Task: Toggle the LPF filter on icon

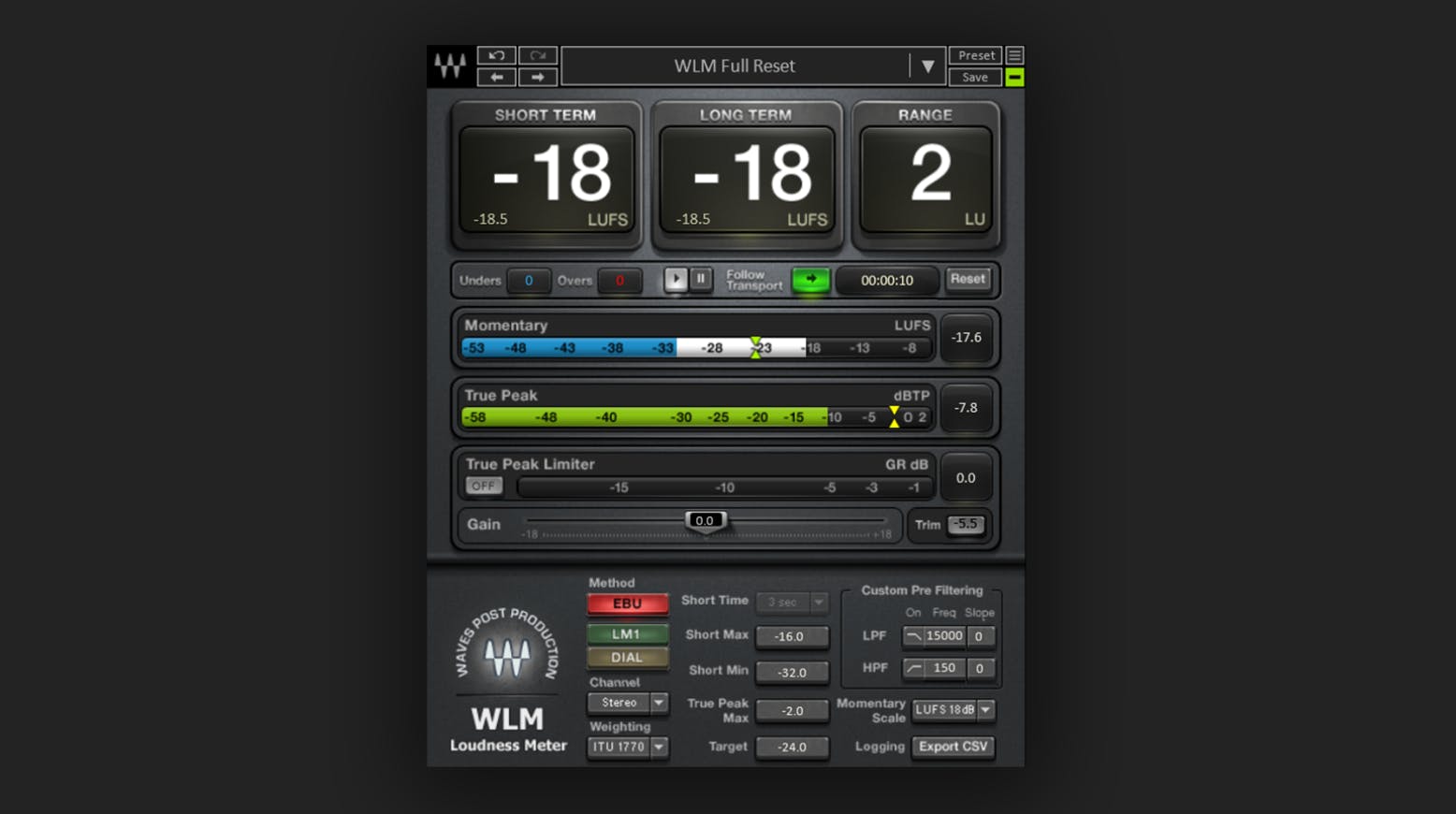Action: 913,636
